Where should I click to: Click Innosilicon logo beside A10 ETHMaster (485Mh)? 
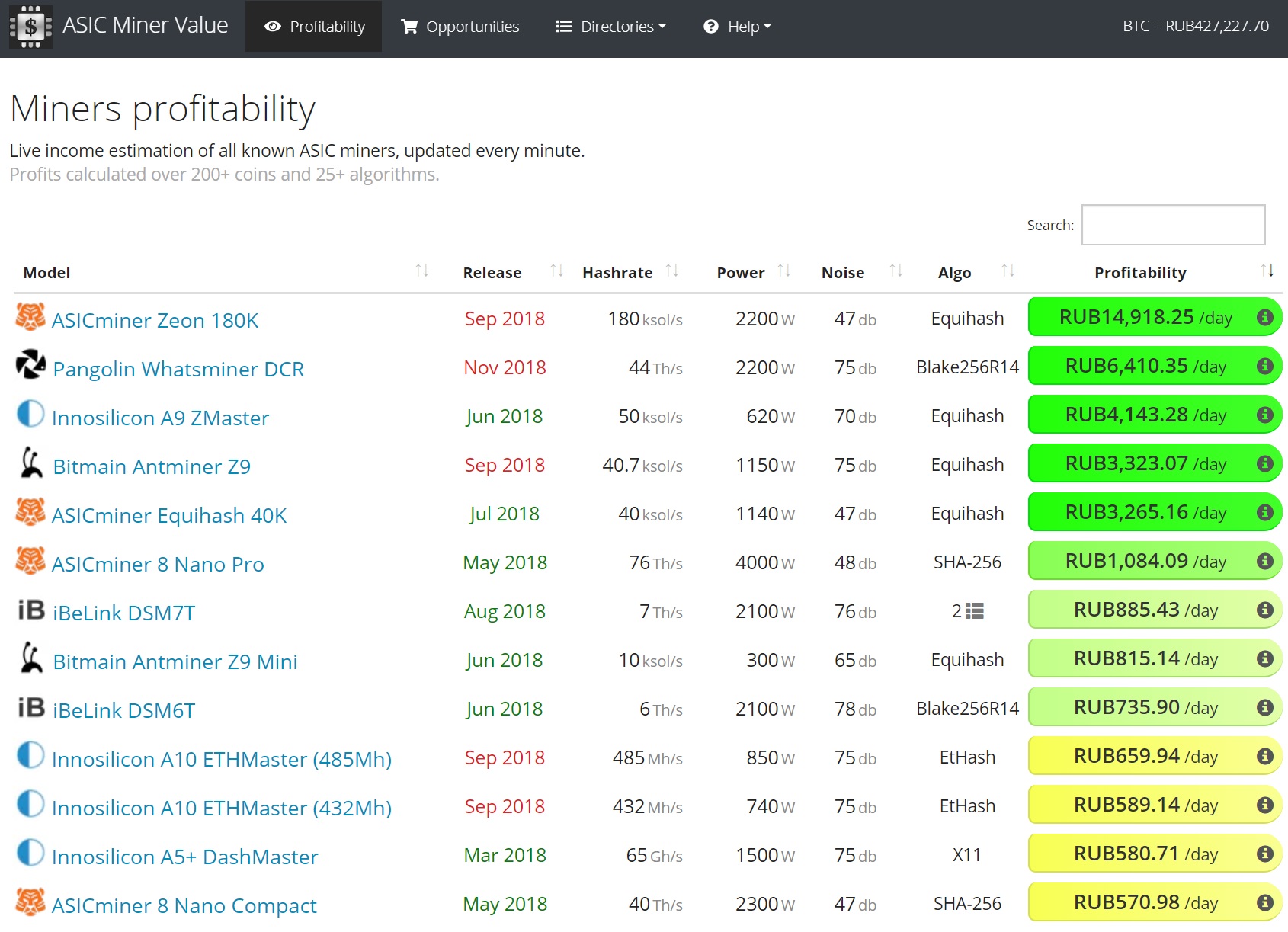point(30,754)
